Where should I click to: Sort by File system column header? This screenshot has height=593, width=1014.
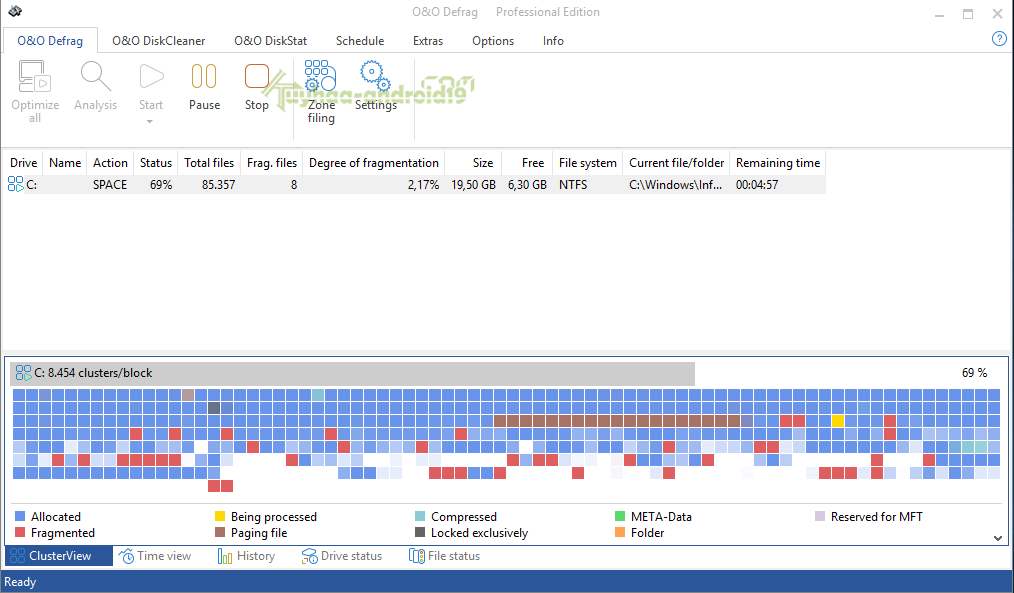[587, 163]
